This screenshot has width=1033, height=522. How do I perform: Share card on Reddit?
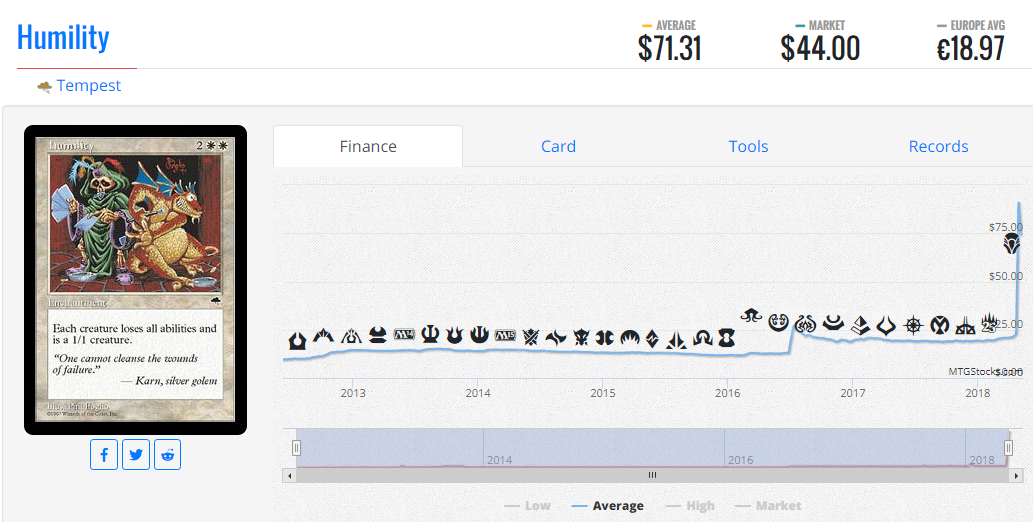coord(167,455)
